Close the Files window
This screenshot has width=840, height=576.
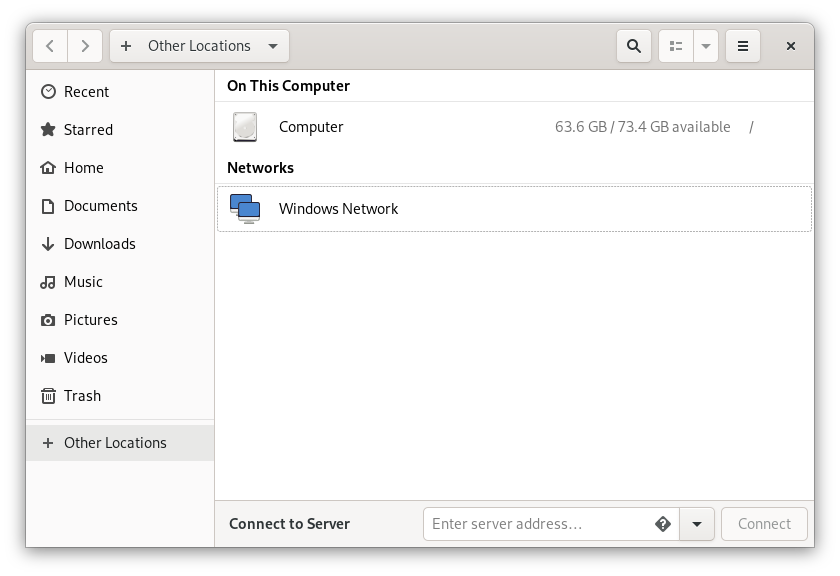point(791,46)
